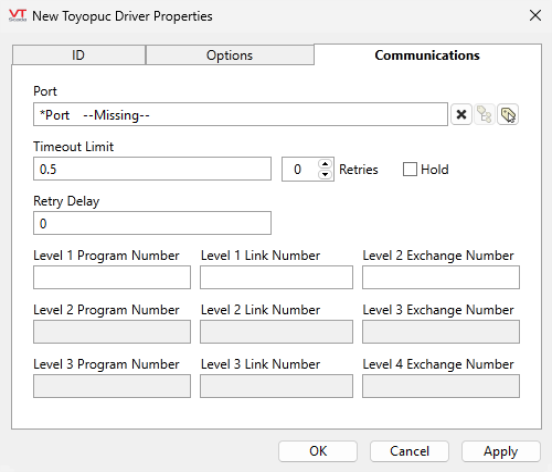Confirm with the OK button

coord(318,451)
